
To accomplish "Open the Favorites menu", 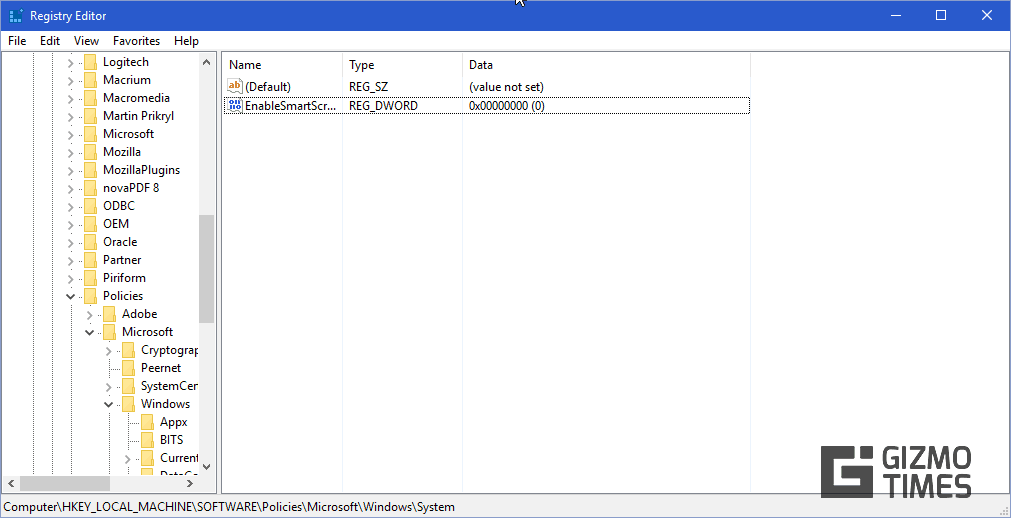I will tap(136, 41).
